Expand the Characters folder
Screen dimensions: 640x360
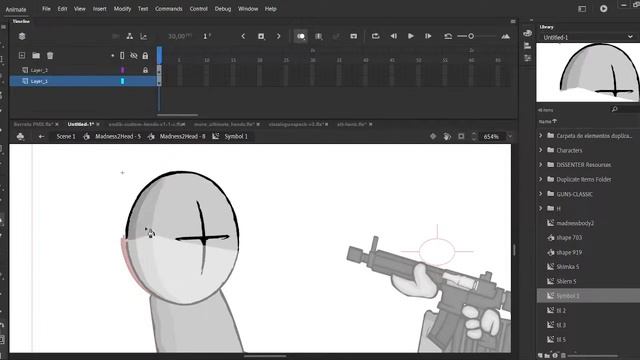click(x=541, y=150)
